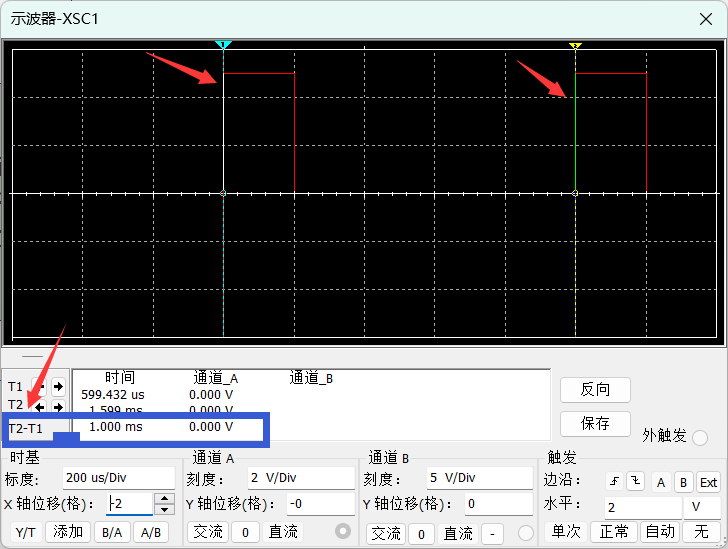Select B/A display mode
728x549 pixels.
(112, 532)
